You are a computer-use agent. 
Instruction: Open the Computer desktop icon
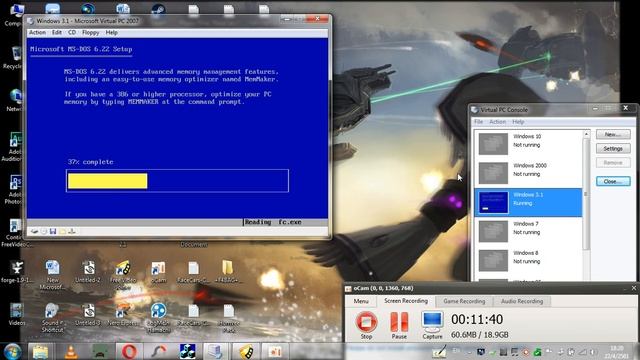click(16, 14)
